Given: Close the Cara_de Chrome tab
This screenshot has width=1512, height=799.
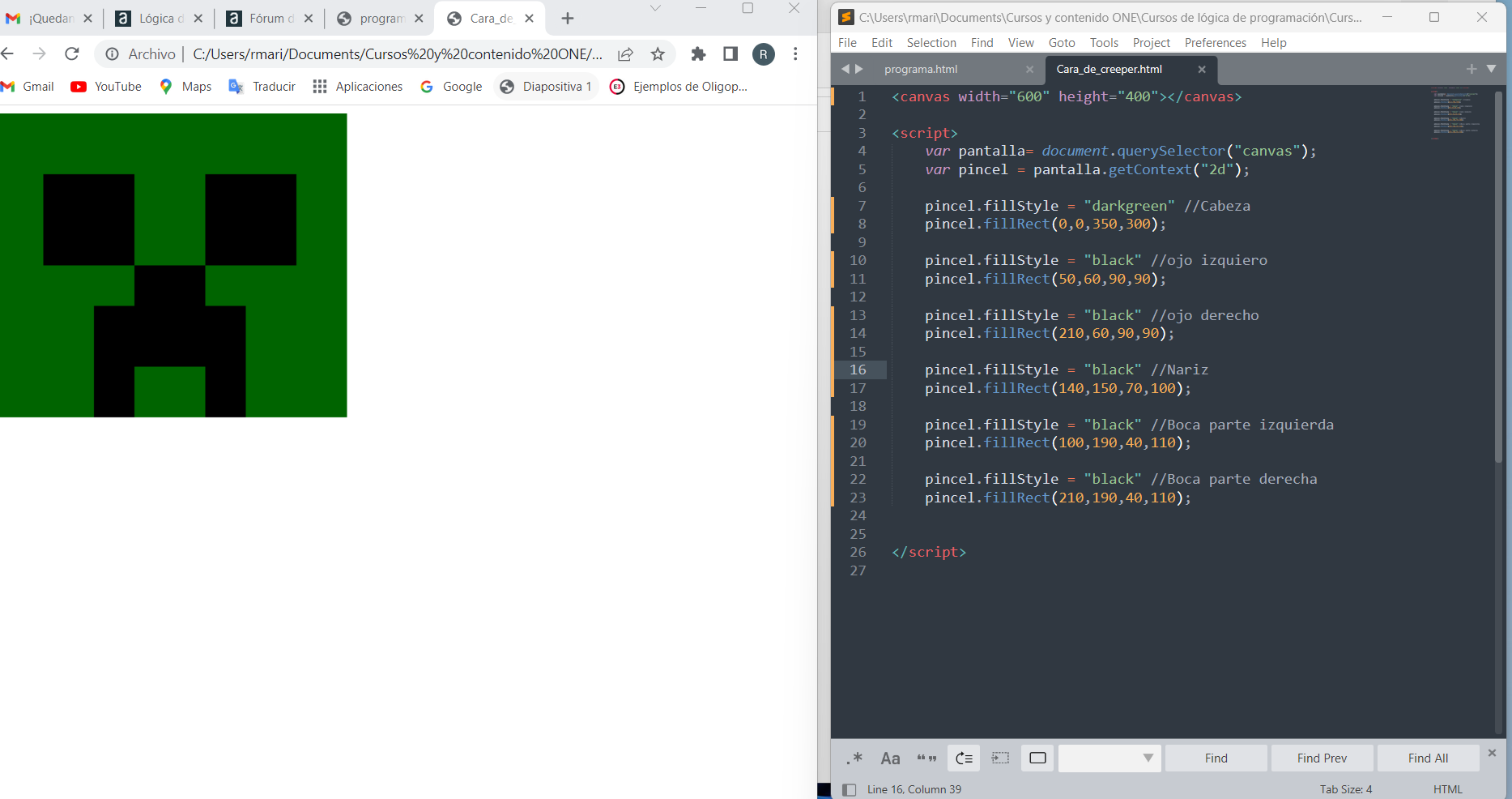Looking at the screenshot, I should [x=529, y=19].
